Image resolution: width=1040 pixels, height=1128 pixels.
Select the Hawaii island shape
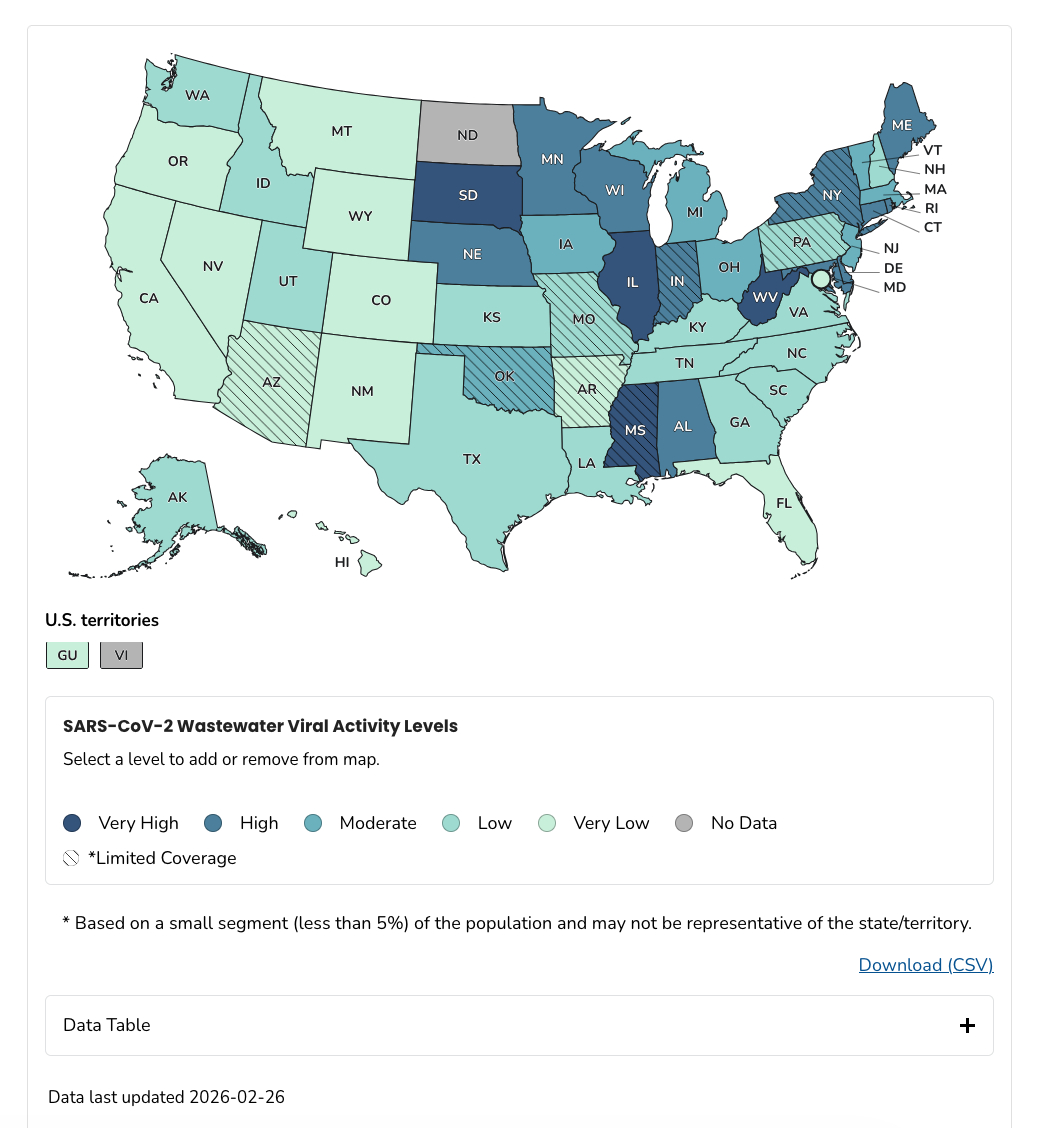pos(370,567)
